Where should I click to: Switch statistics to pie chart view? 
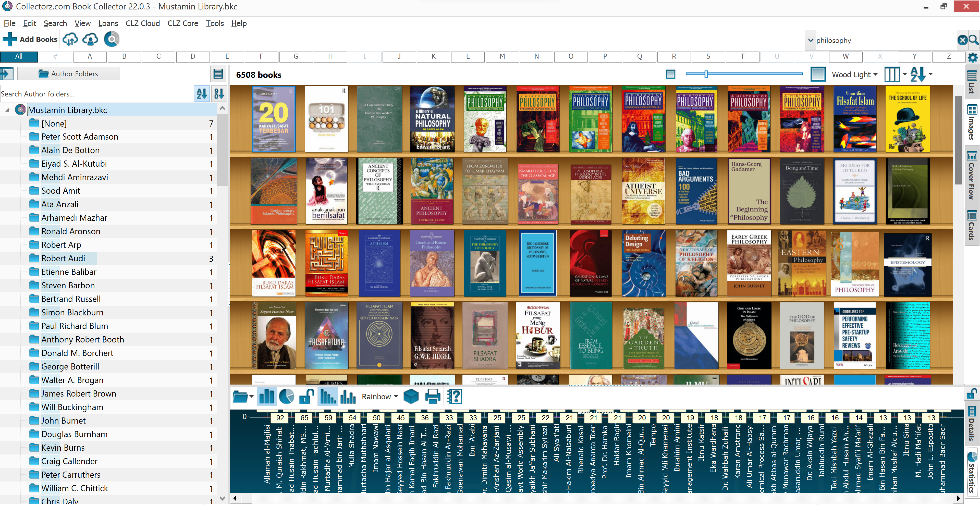tap(287, 397)
